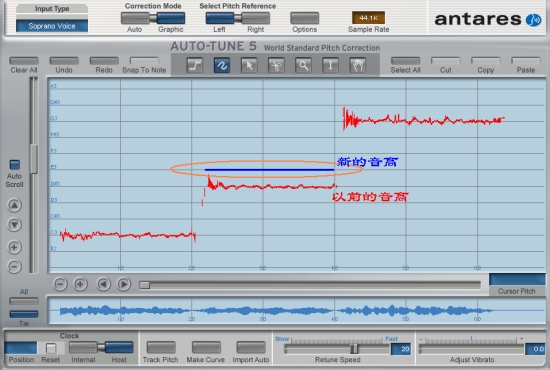Adjust the Retune Speed slider
The height and width of the screenshot is (370, 550).
tap(354, 349)
